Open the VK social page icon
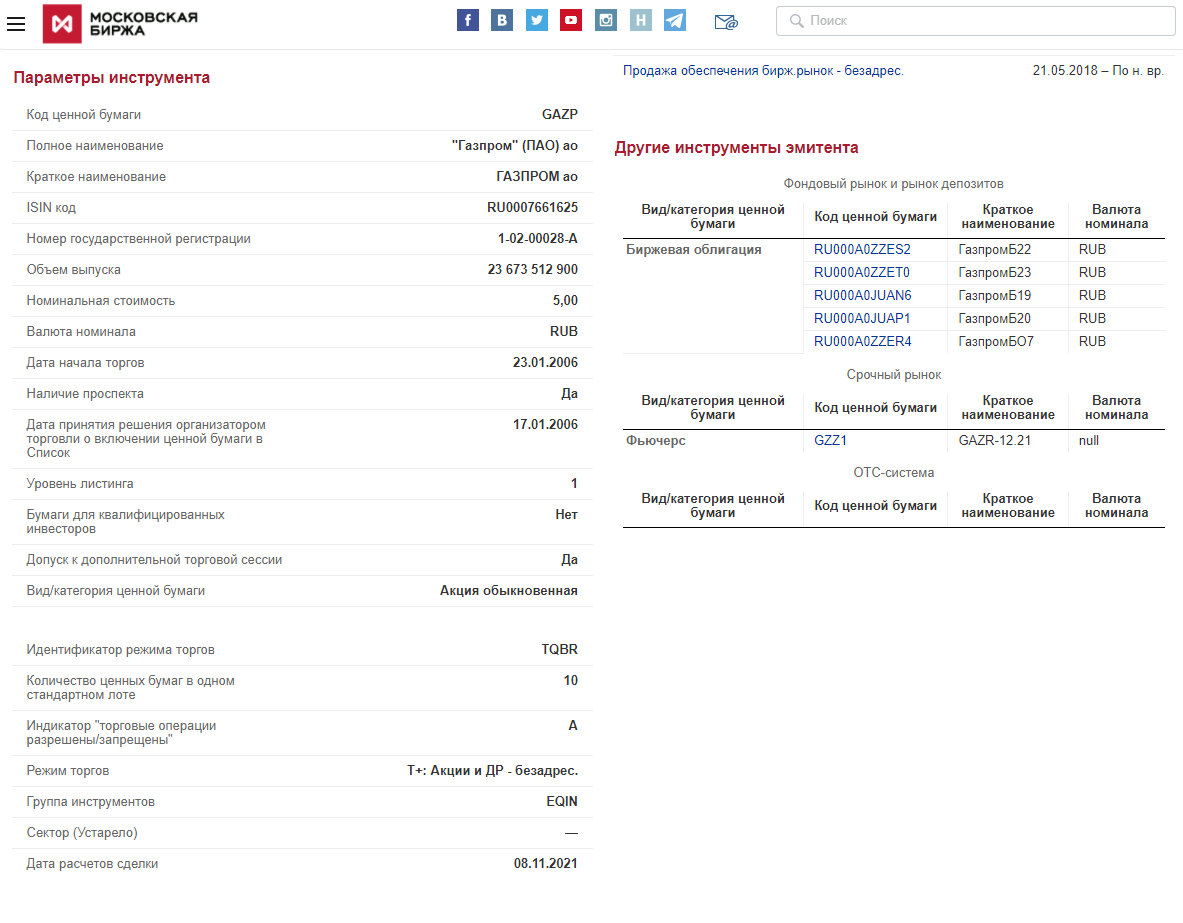This screenshot has height=923, width=1183. click(x=502, y=20)
